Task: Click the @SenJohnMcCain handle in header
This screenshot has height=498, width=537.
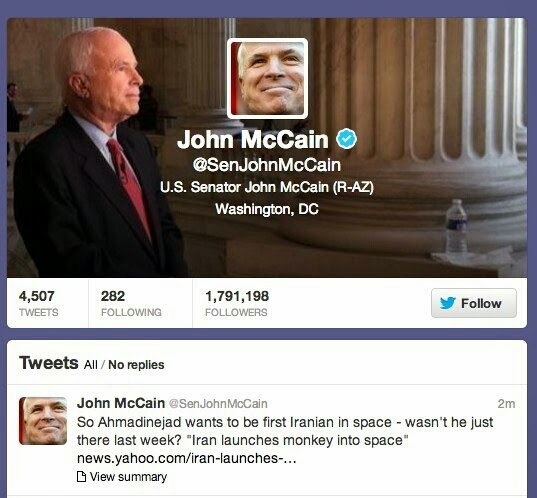Action: tap(267, 165)
